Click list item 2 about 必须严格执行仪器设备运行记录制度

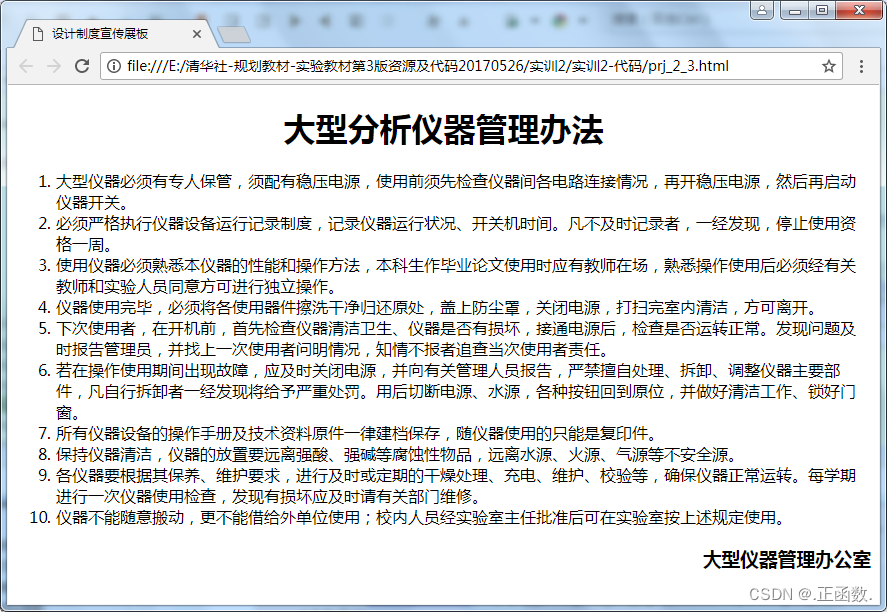455,234
